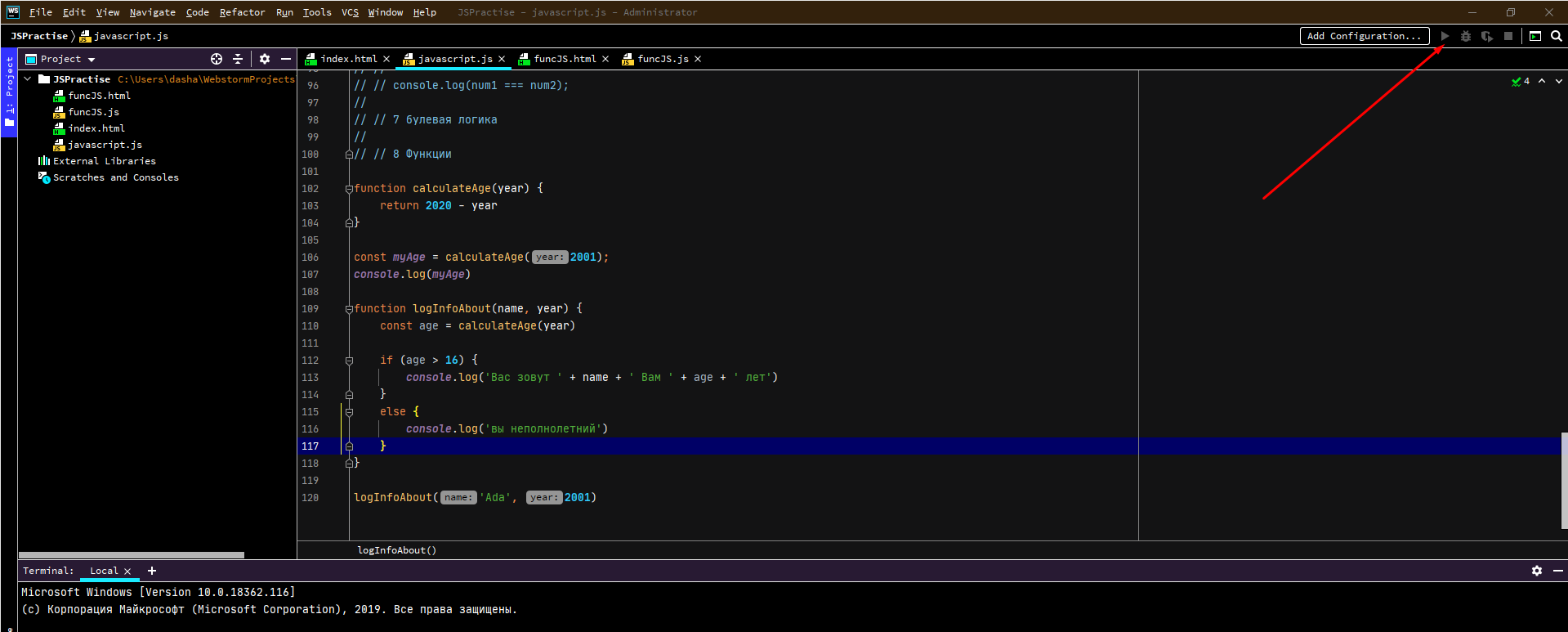Viewport: 1568px width, 632px height.
Task: Open the Edit menu
Action: point(74,12)
